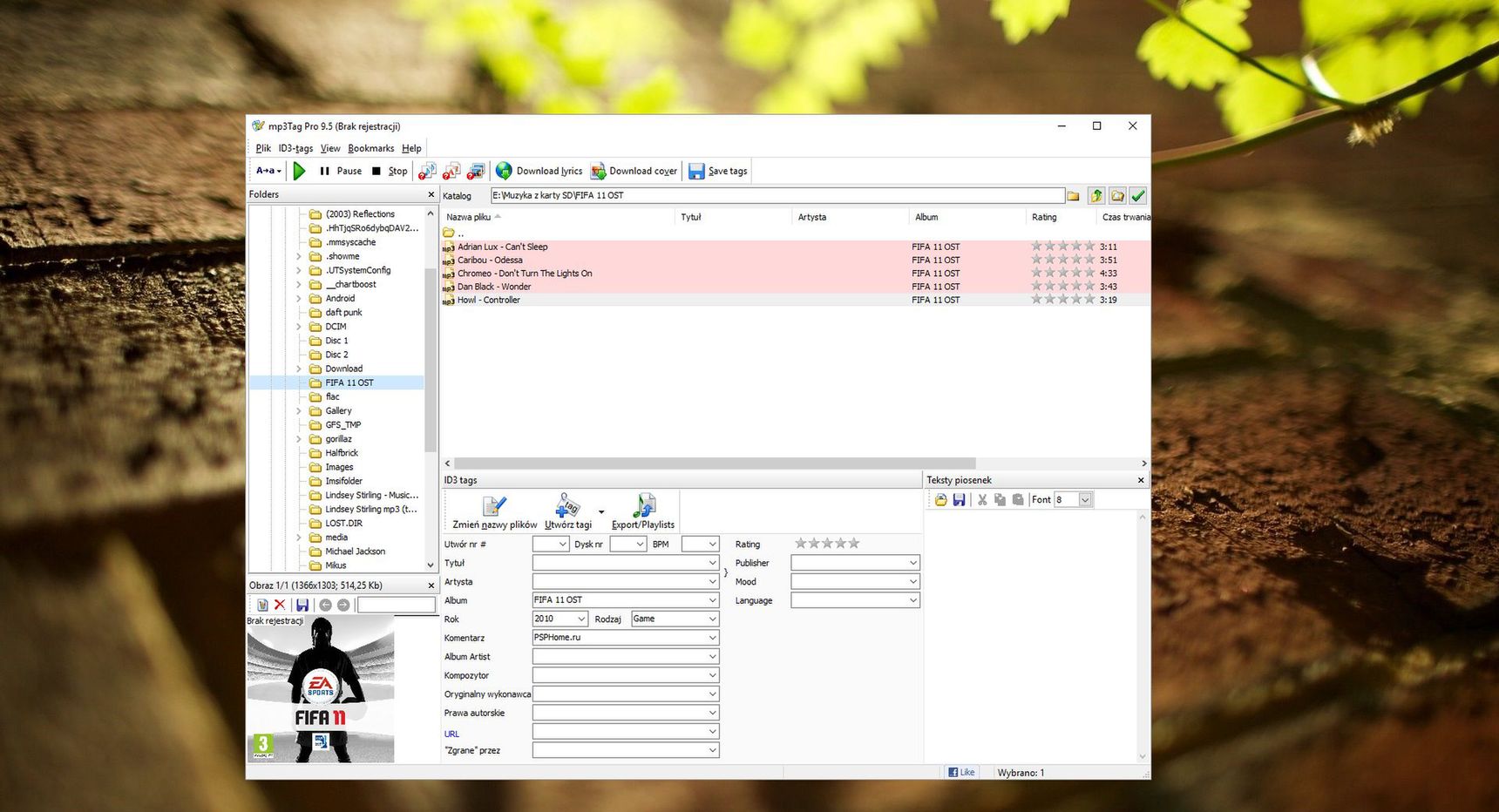Click the yellow folder bookmark icon by Katalog

point(1117,196)
